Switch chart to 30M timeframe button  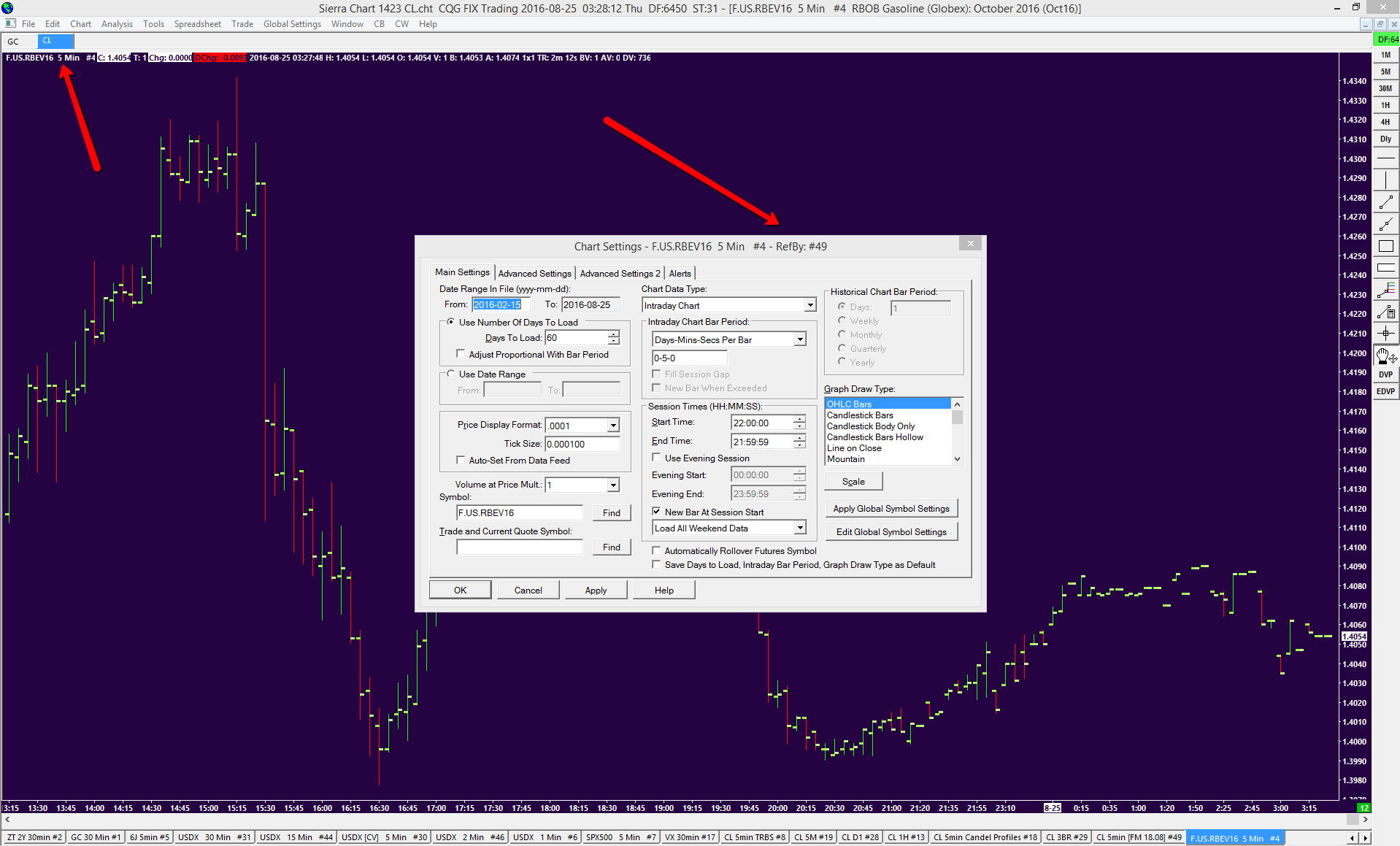coord(1385,88)
